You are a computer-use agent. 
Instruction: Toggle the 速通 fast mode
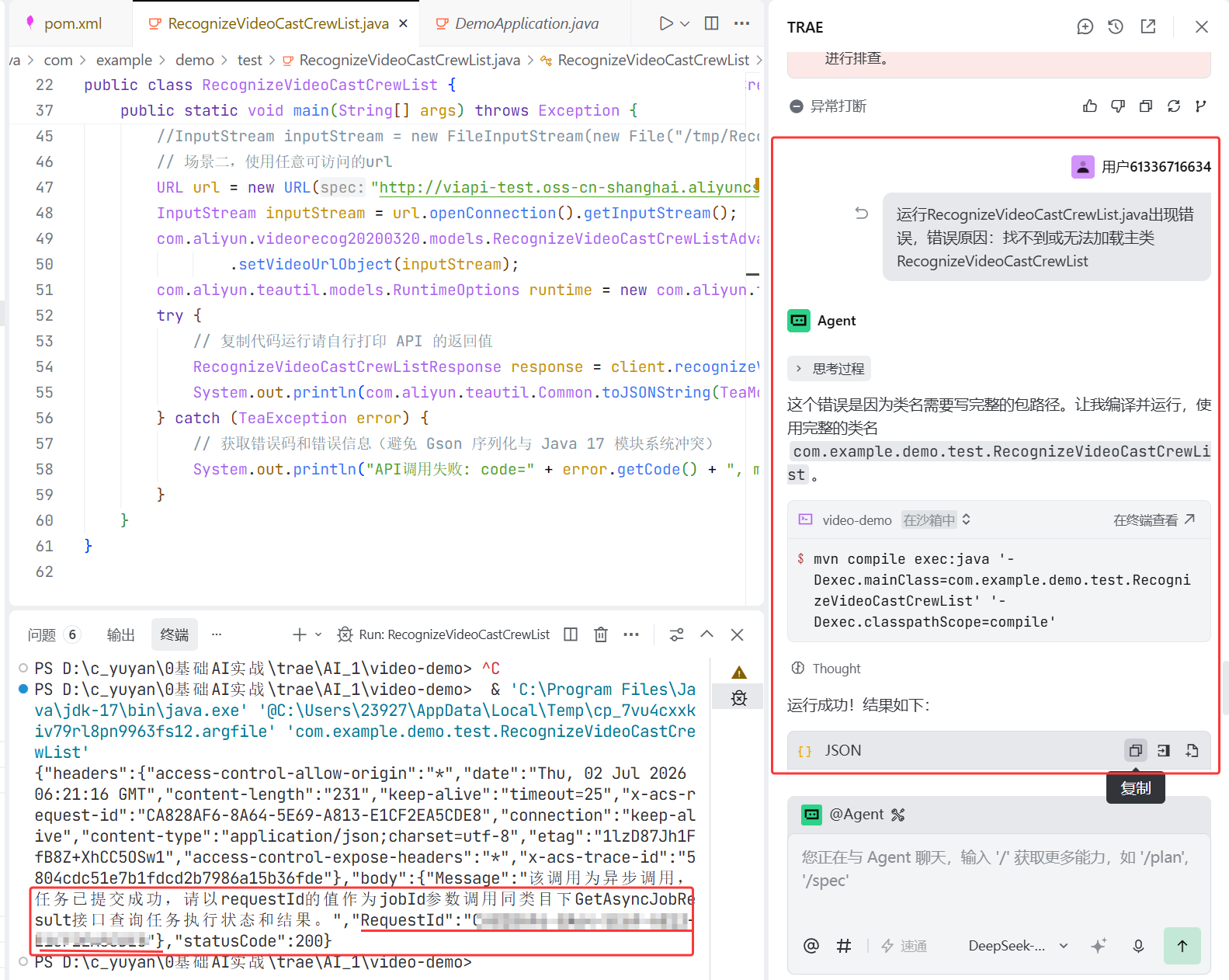coord(904,946)
